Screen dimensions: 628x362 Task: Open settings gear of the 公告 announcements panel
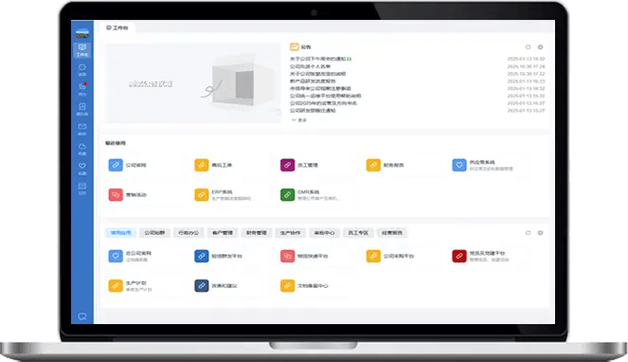click(540, 47)
